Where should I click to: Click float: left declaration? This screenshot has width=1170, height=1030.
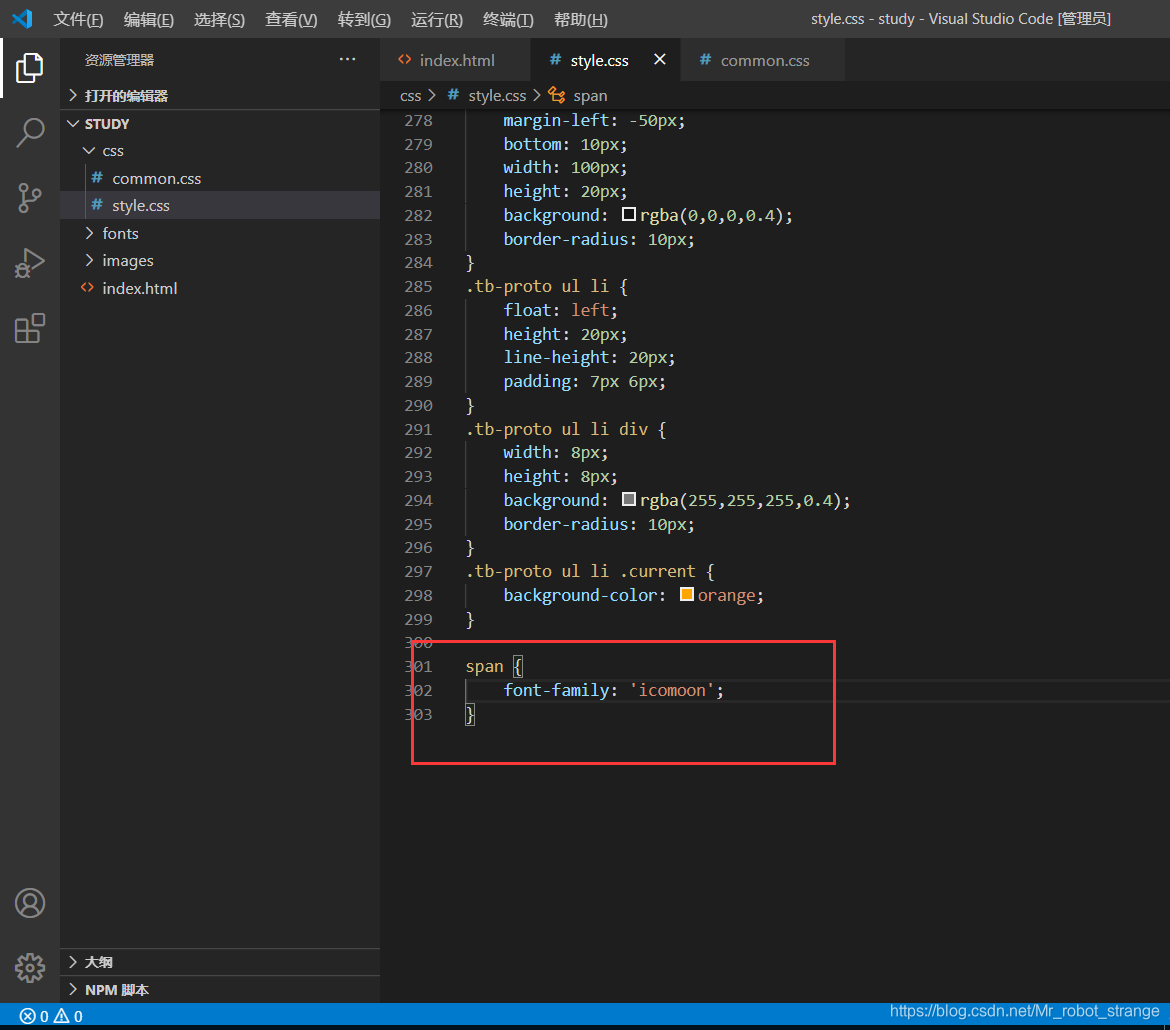click(560, 310)
